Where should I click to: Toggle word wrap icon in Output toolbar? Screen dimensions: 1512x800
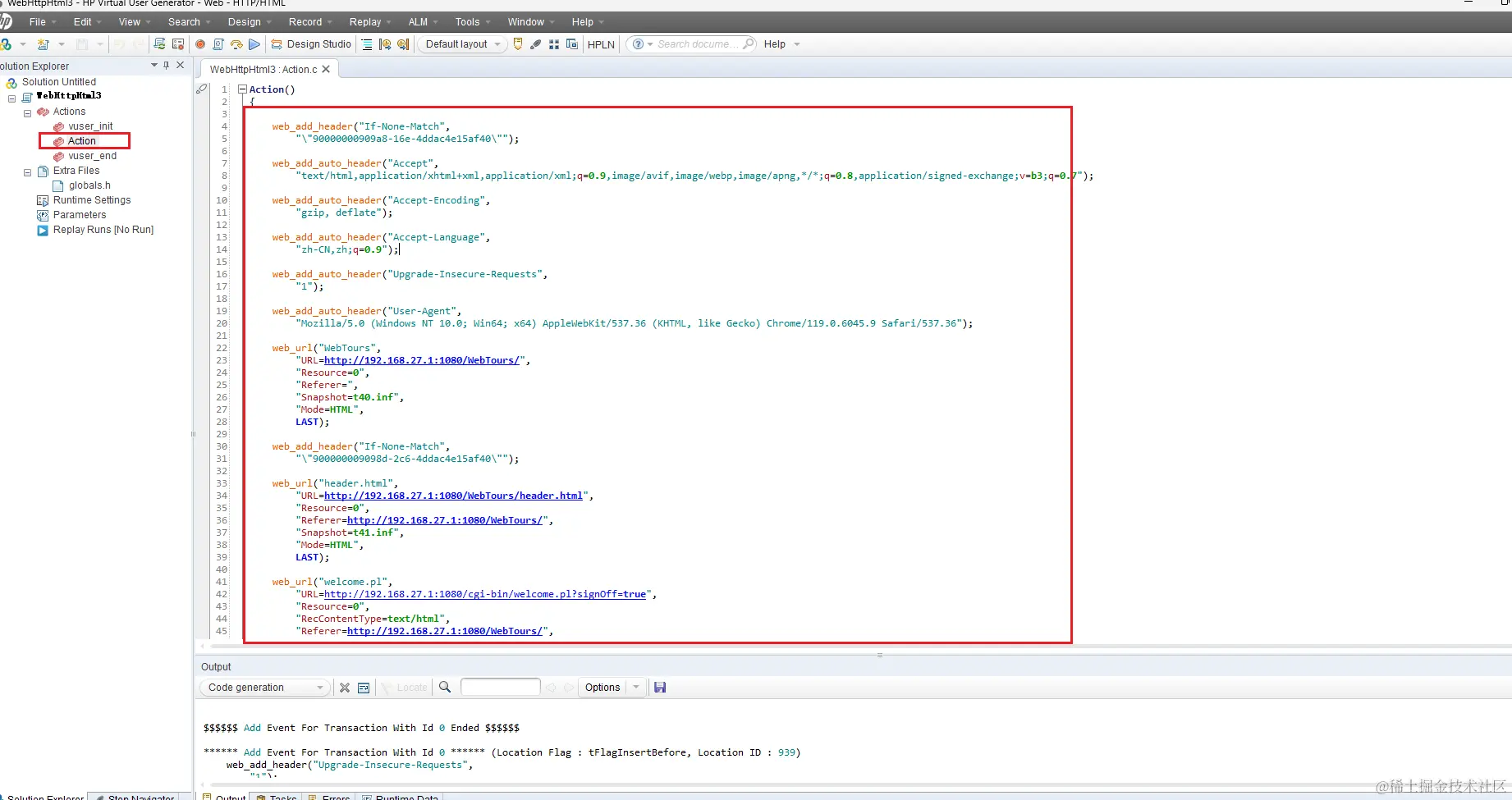coord(364,688)
